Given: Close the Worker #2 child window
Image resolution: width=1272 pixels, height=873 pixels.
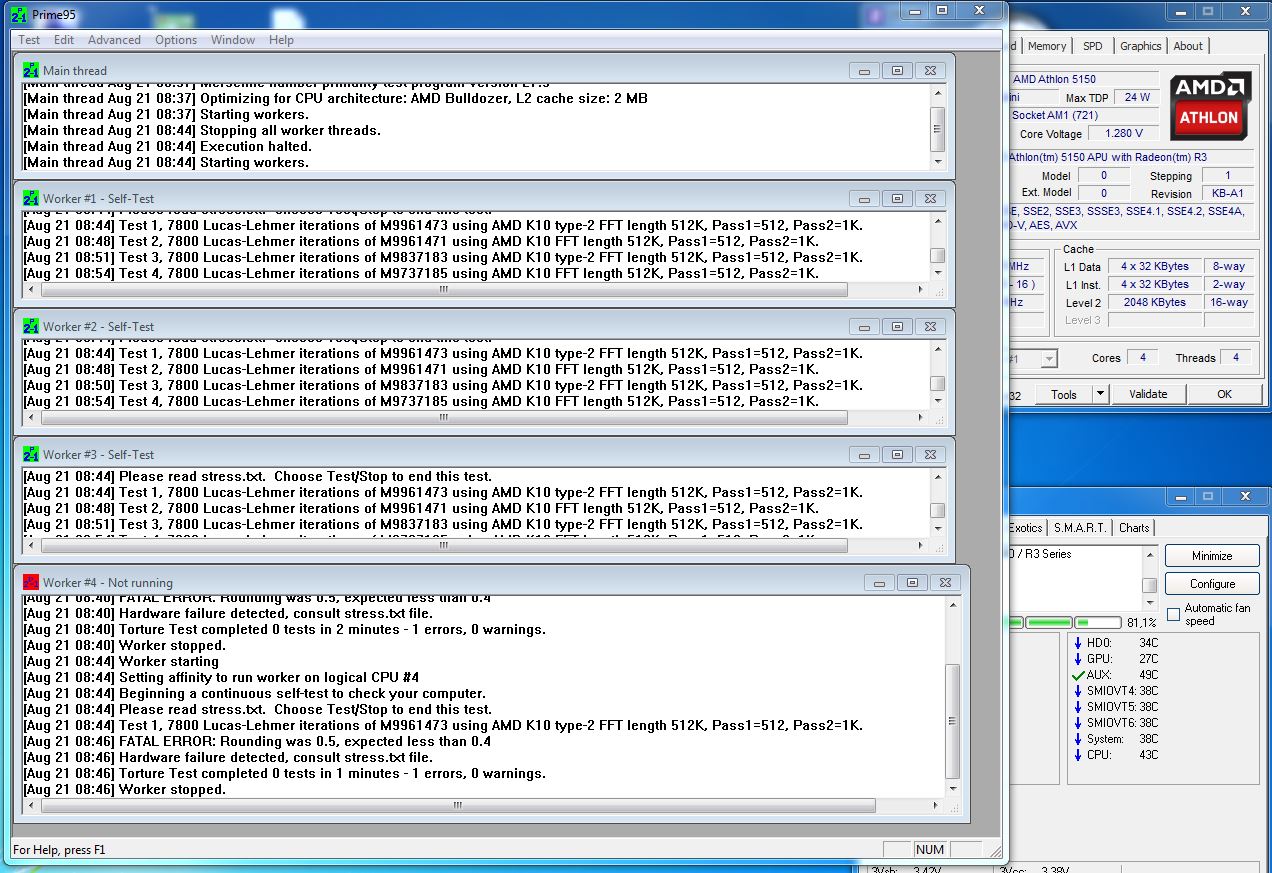Looking at the screenshot, I should 930,326.
